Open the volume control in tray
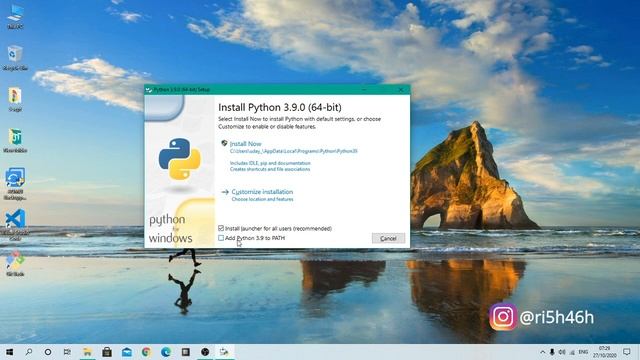The width and height of the screenshot is (640, 360). 562,352
